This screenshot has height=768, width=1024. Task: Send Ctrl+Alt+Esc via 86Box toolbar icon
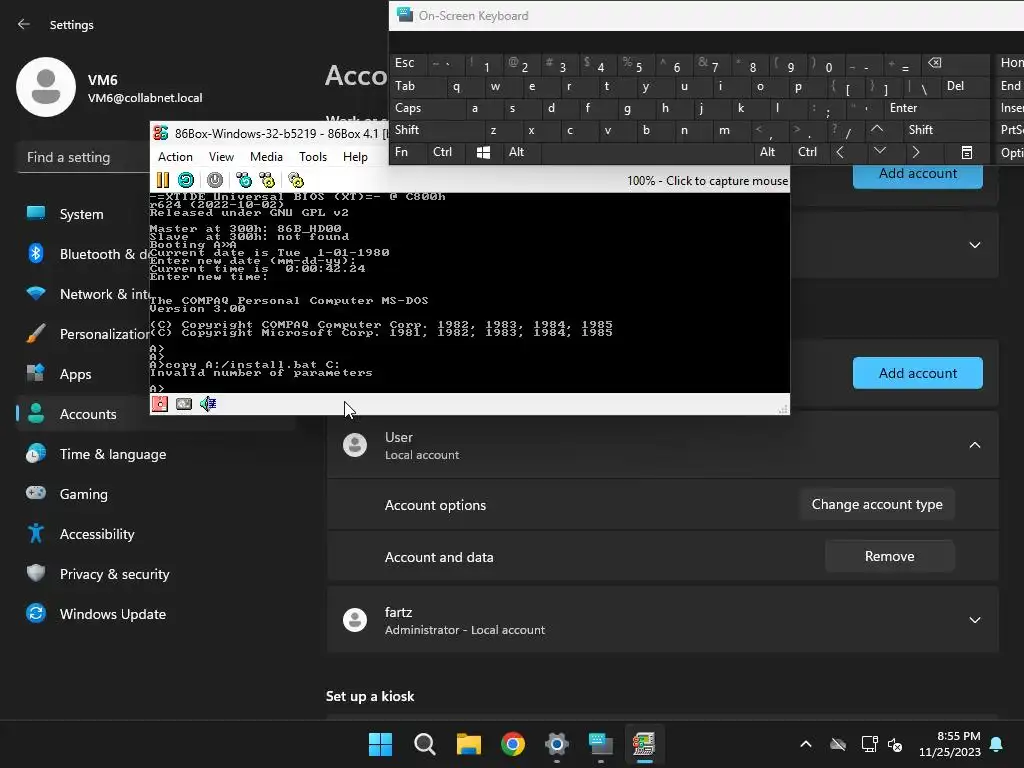(266, 180)
